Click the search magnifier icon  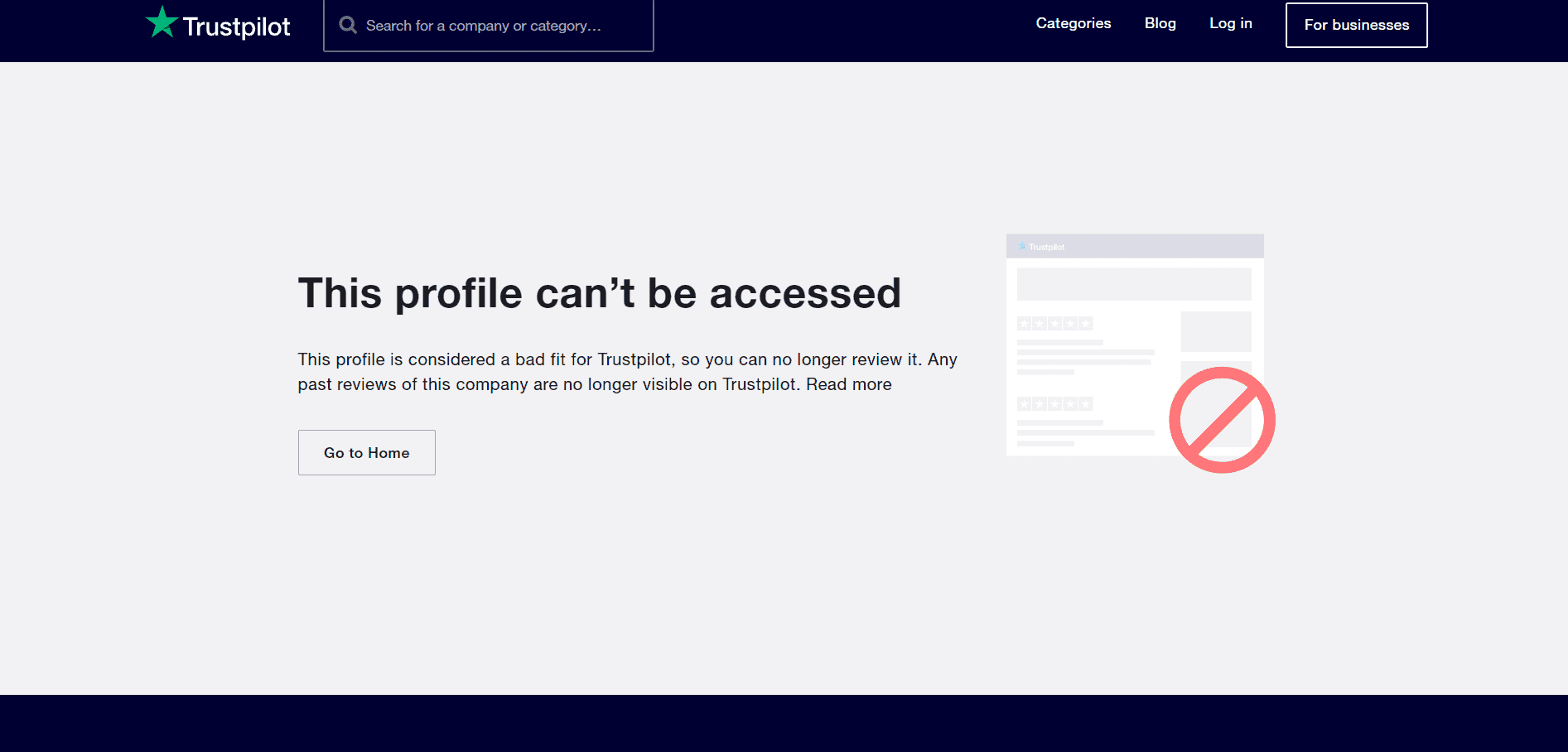(348, 25)
